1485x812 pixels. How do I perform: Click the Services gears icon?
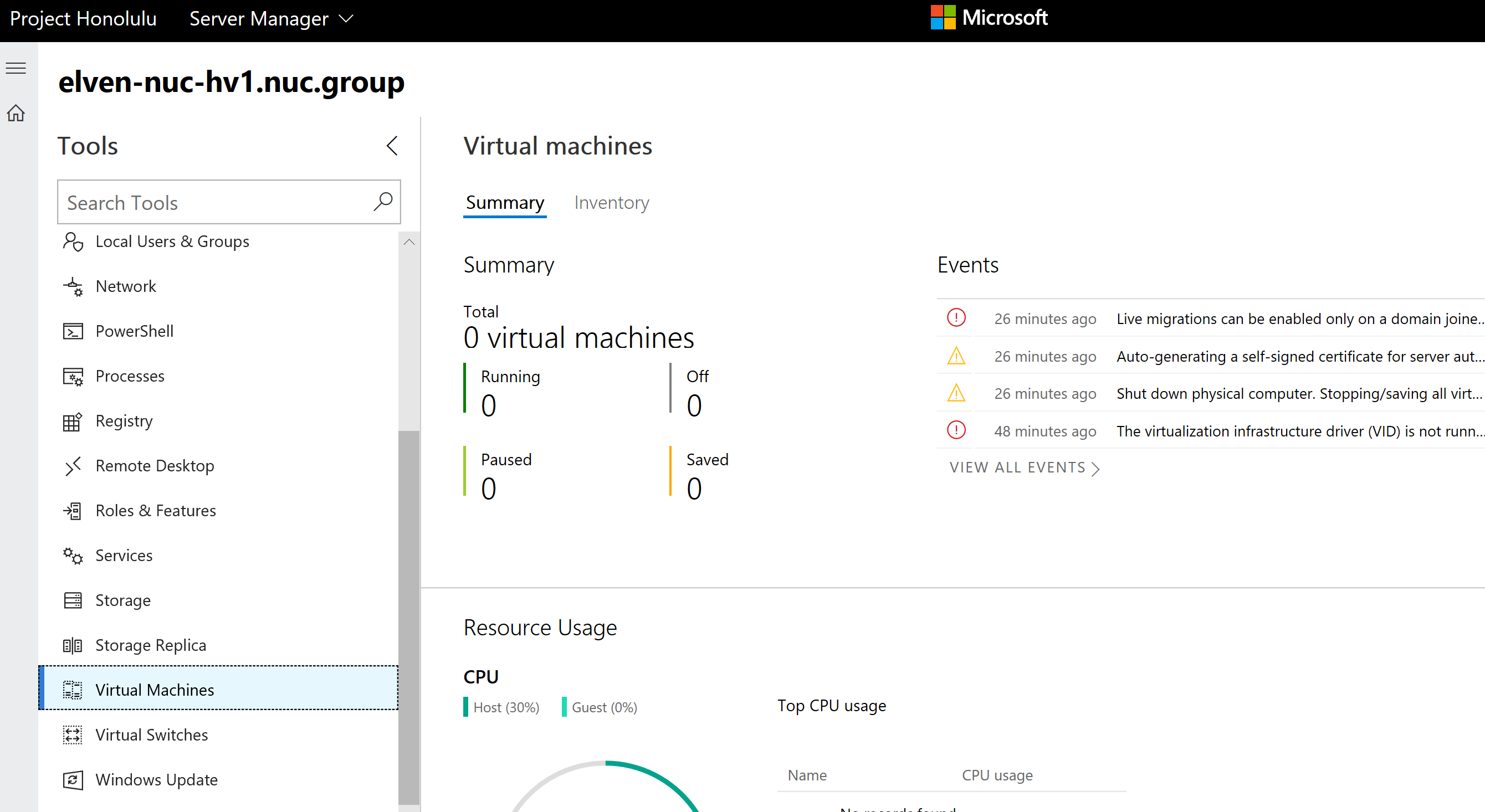pos(73,556)
